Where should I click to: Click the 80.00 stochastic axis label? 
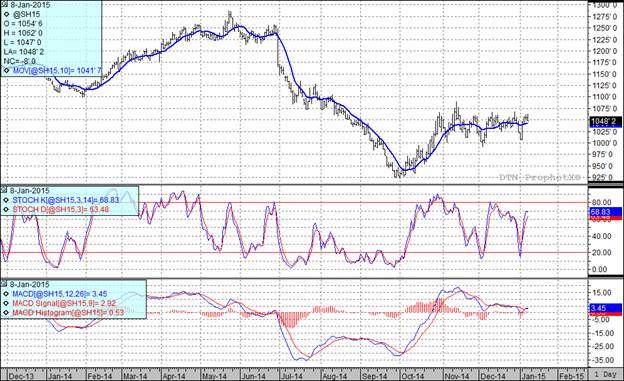(x=601, y=202)
